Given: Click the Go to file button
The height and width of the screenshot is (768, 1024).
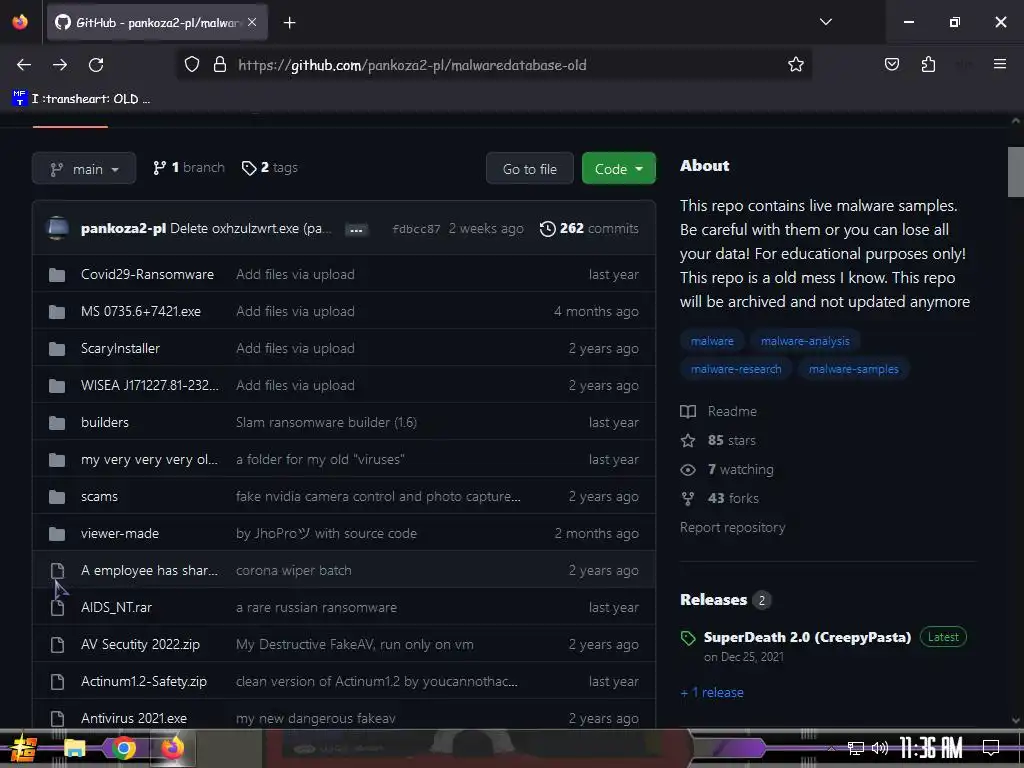Looking at the screenshot, I should [x=530, y=169].
